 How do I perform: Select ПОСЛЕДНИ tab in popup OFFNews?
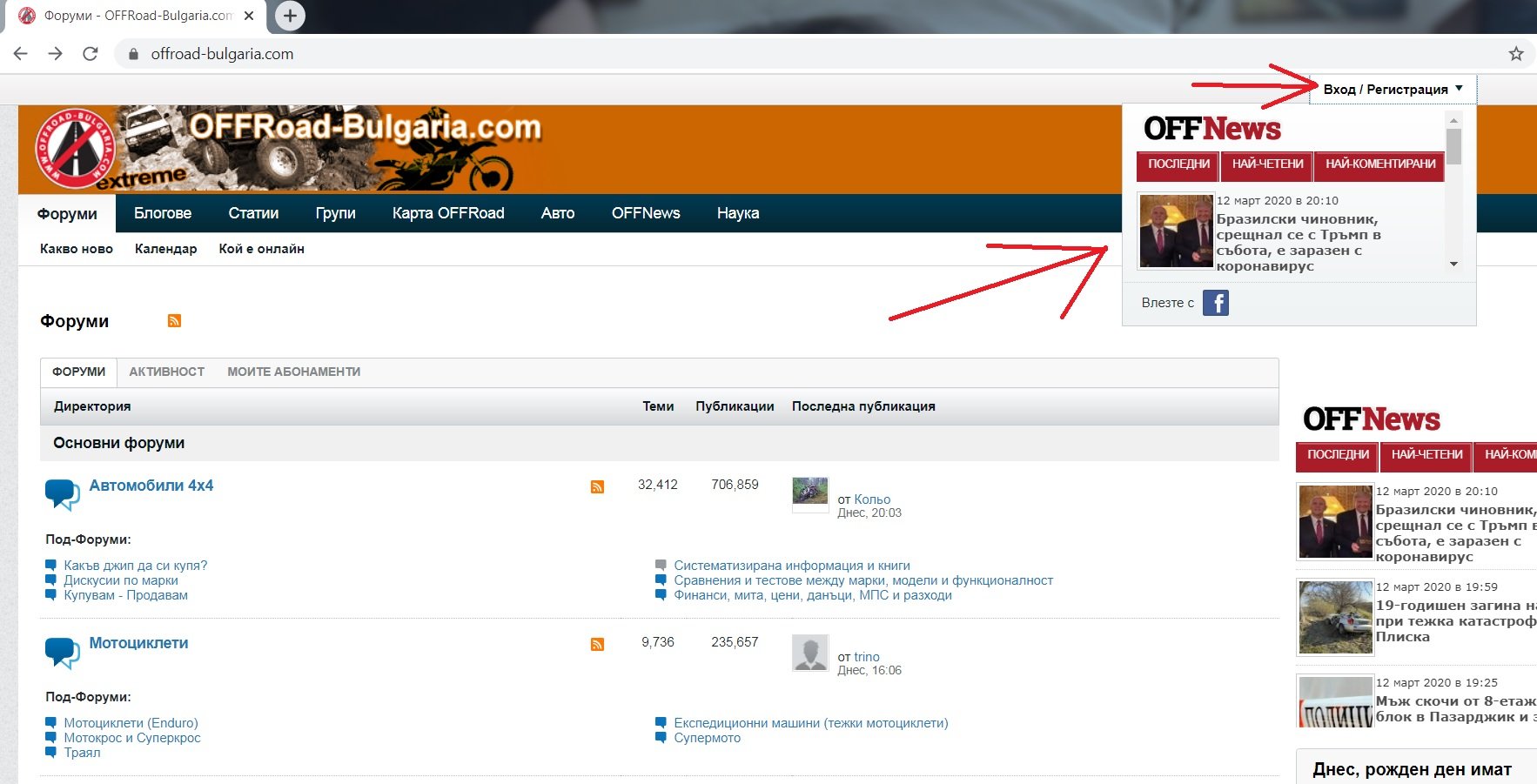(1178, 164)
